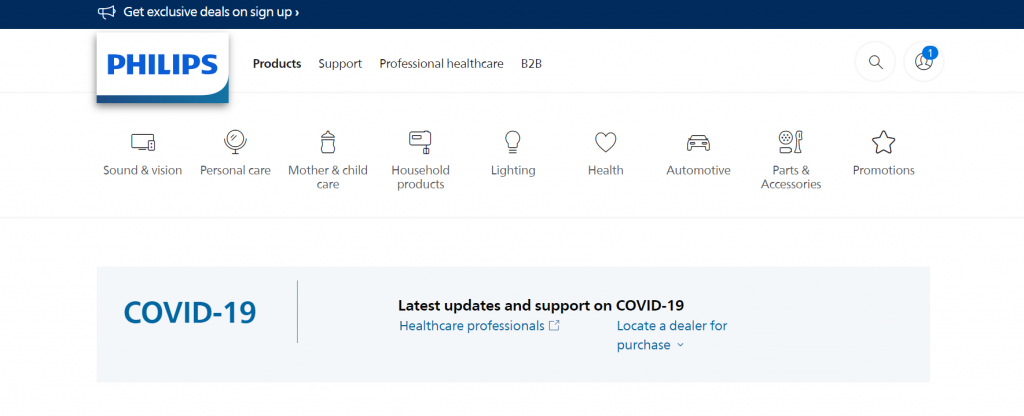Screen dimensions: 1024x416
Task: Click Get exclusive deals on sign up
Action: pyautogui.click(x=211, y=12)
